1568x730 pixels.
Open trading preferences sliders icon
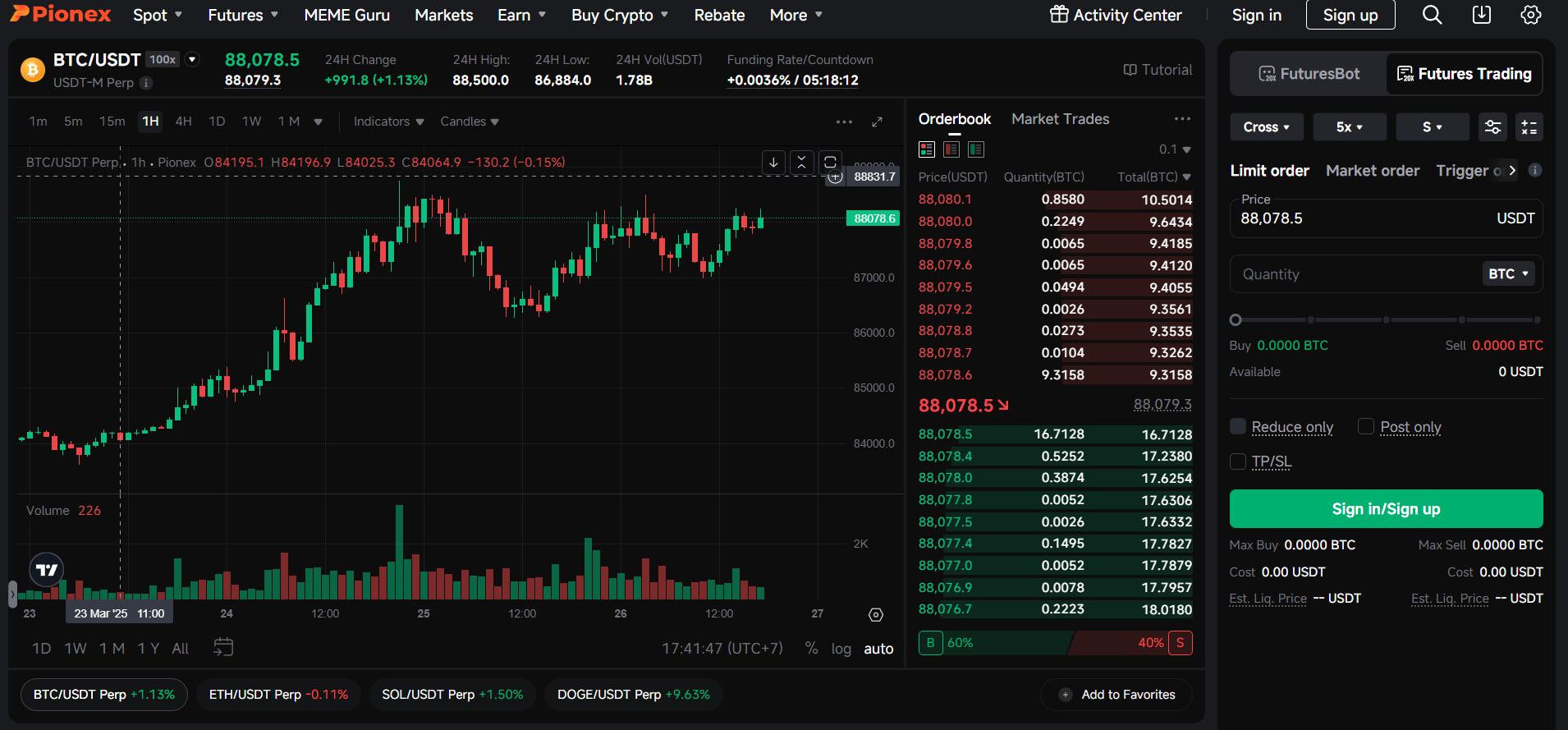(1492, 127)
